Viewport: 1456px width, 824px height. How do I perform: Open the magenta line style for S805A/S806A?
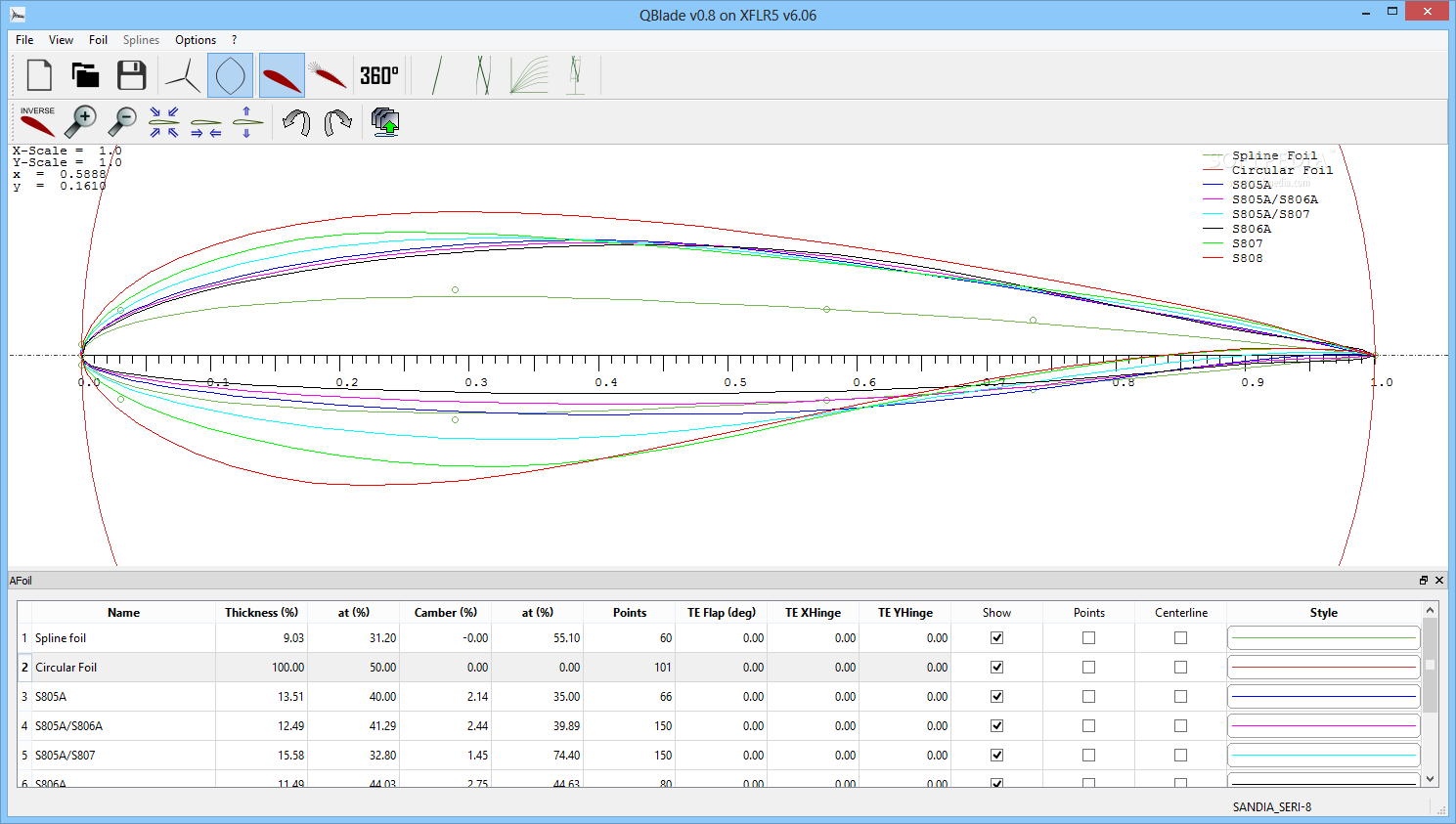click(1323, 725)
